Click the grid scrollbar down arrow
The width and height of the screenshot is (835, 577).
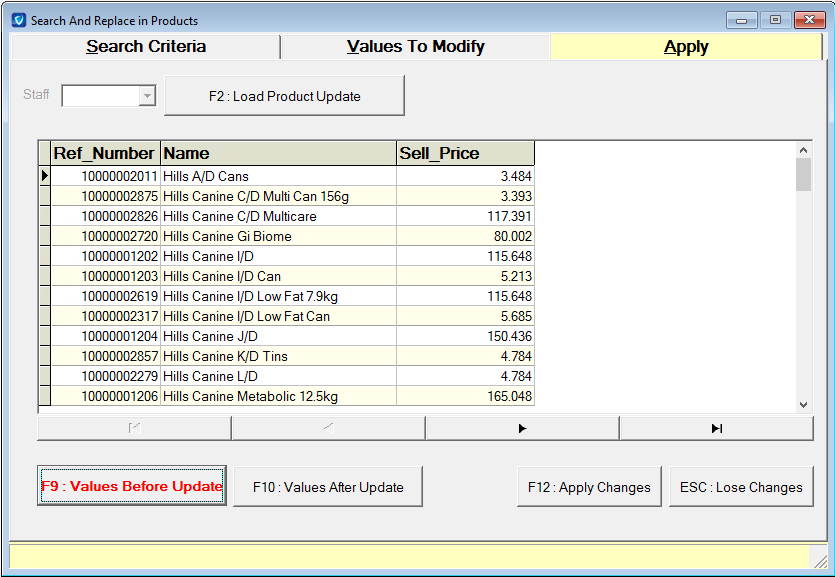[x=804, y=405]
